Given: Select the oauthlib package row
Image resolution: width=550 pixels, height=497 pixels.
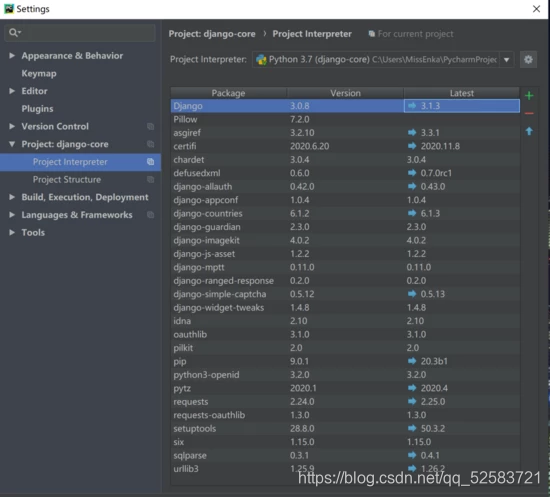Looking at the screenshot, I should click(345, 334).
